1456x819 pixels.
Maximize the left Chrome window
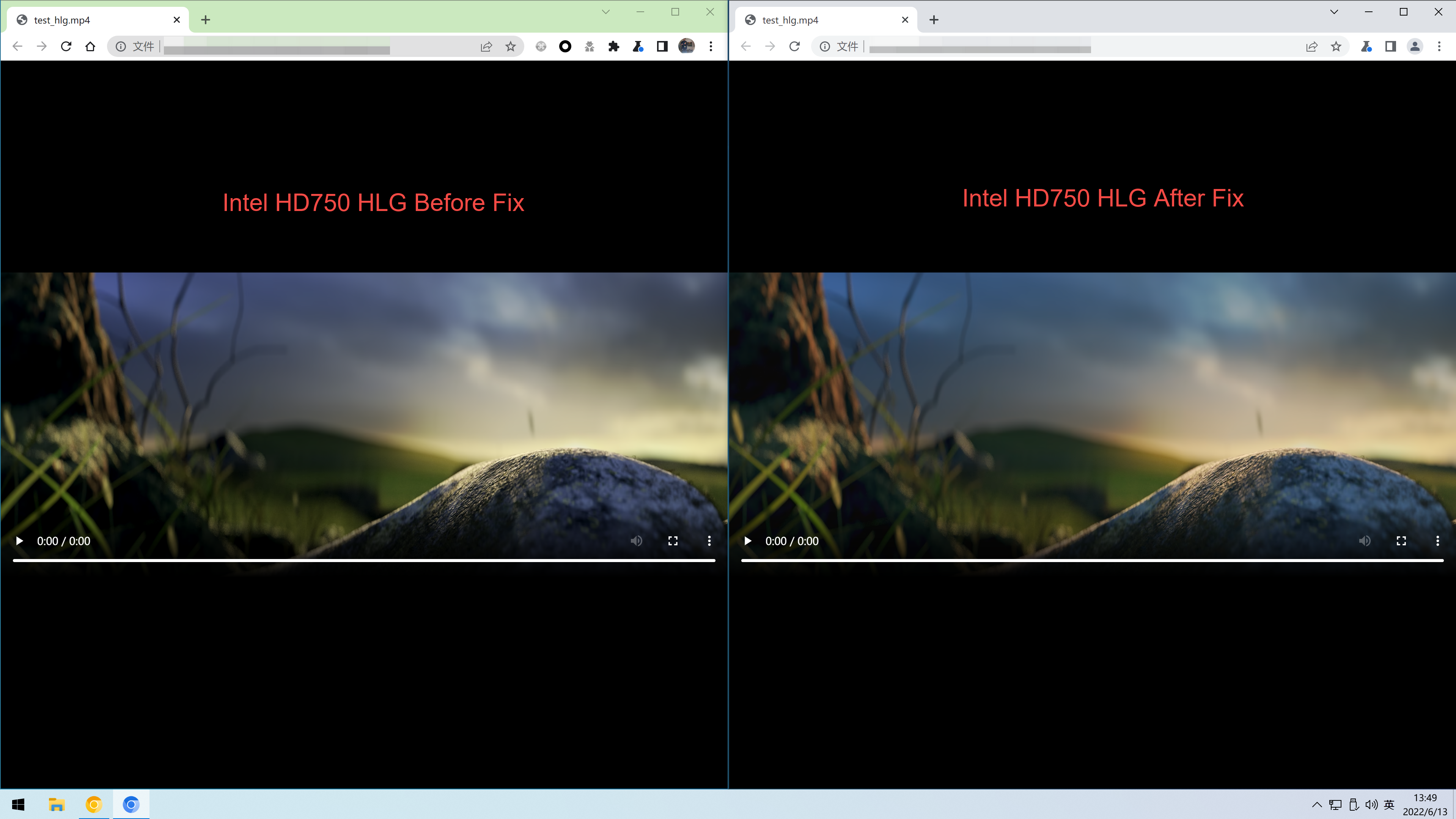[675, 12]
